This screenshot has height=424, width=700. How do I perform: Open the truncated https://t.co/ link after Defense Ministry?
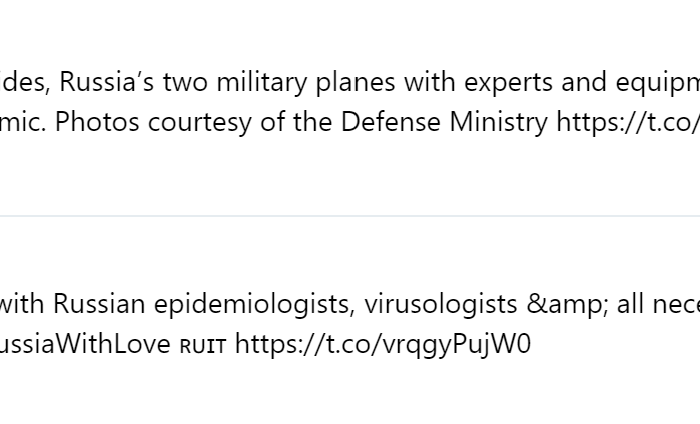(x=628, y=122)
